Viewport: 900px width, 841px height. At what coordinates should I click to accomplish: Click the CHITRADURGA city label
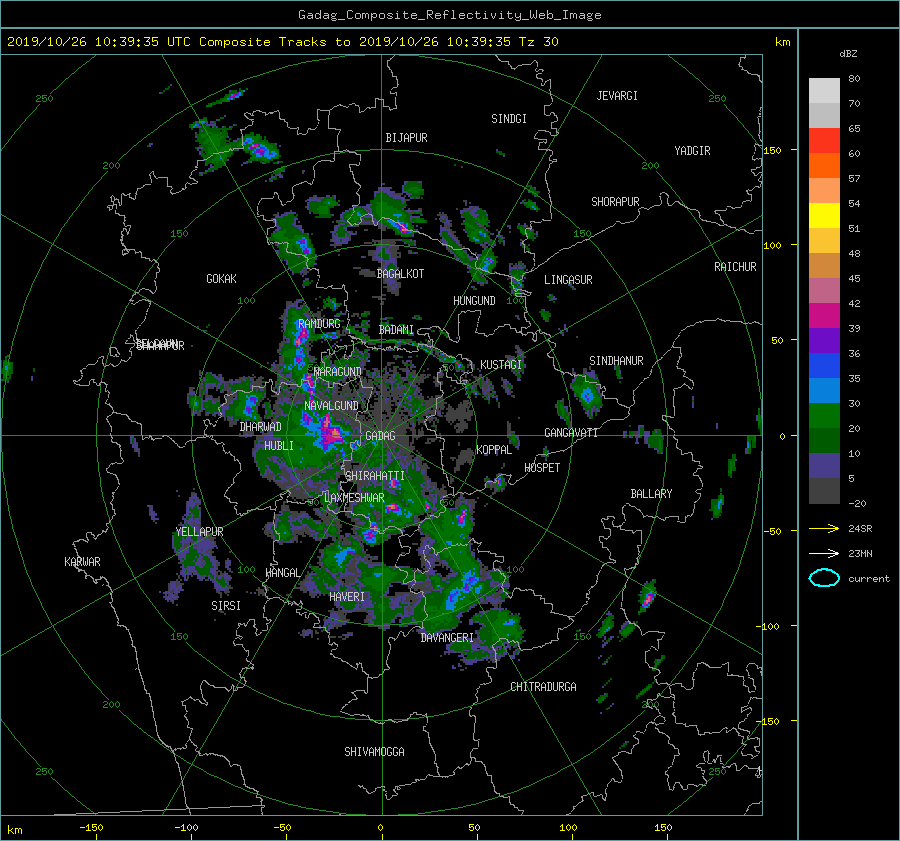coord(544,687)
